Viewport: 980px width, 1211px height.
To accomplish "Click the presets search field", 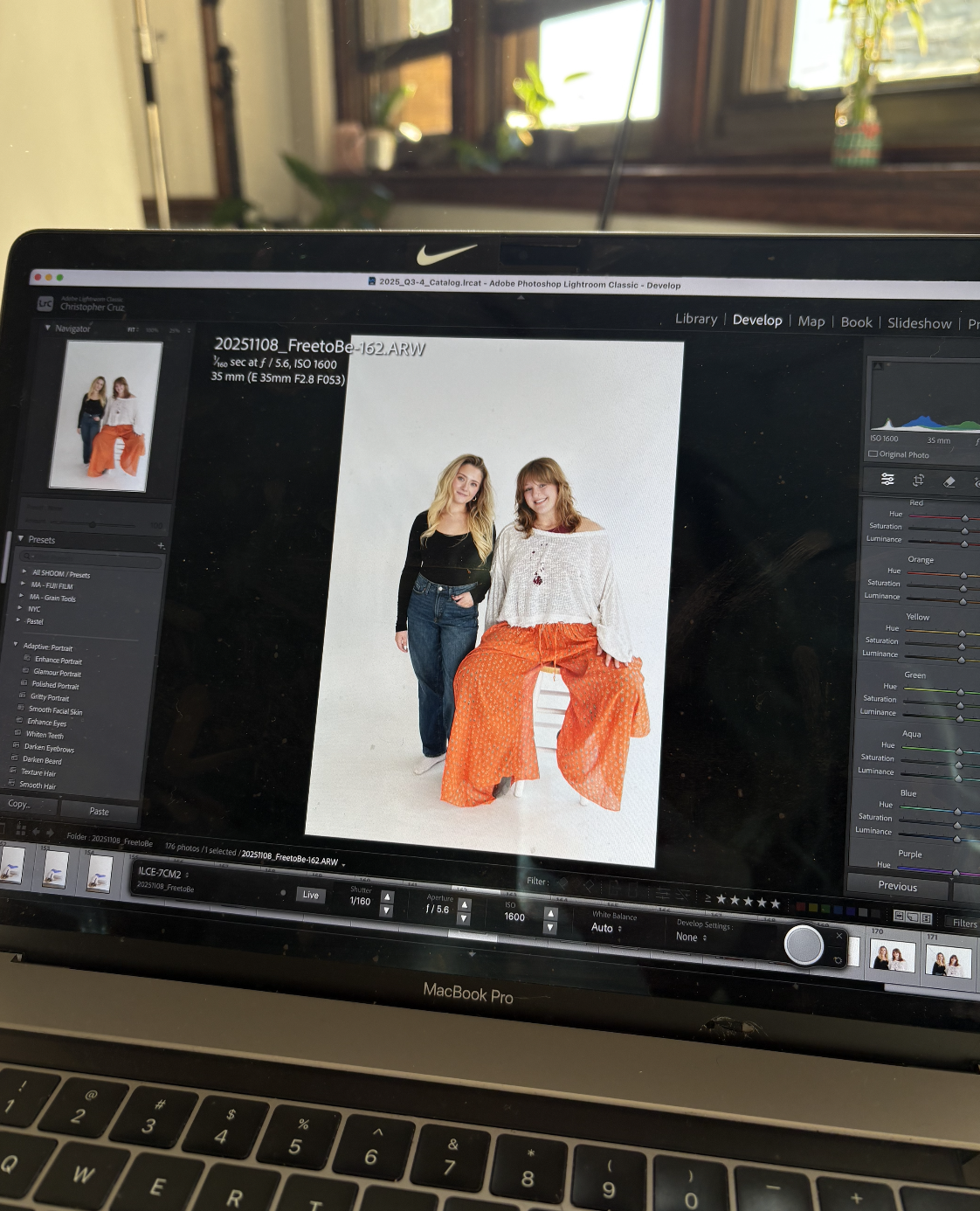I will [91, 559].
